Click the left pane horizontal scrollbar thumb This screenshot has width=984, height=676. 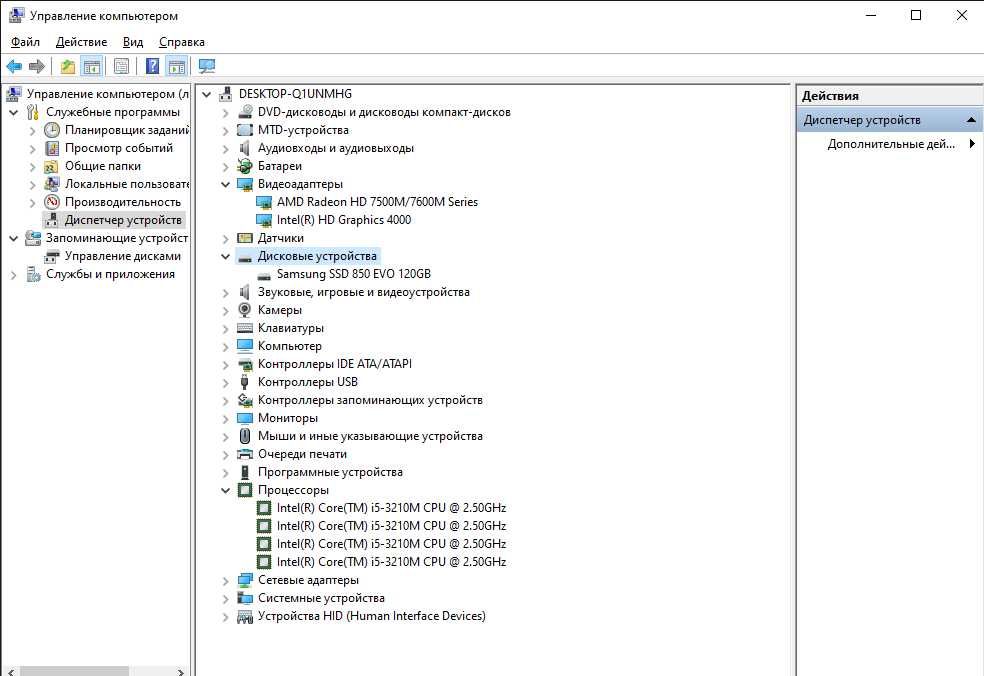click(x=74, y=672)
